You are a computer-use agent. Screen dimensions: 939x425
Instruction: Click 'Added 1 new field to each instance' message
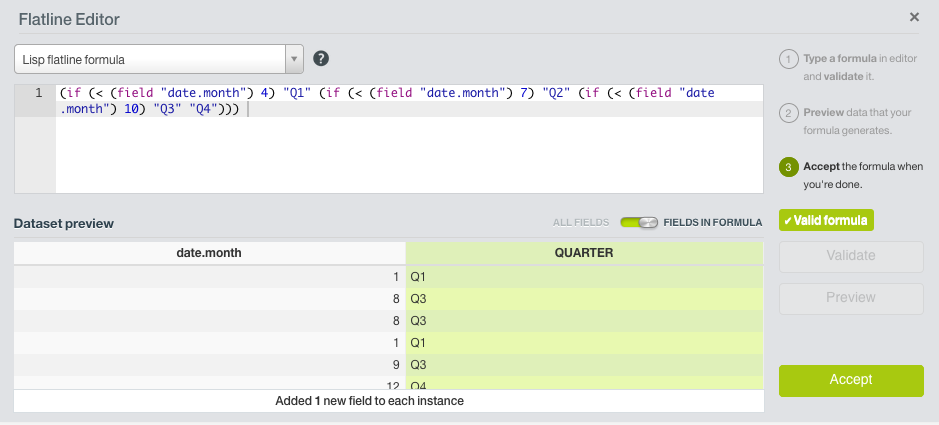(369, 401)
